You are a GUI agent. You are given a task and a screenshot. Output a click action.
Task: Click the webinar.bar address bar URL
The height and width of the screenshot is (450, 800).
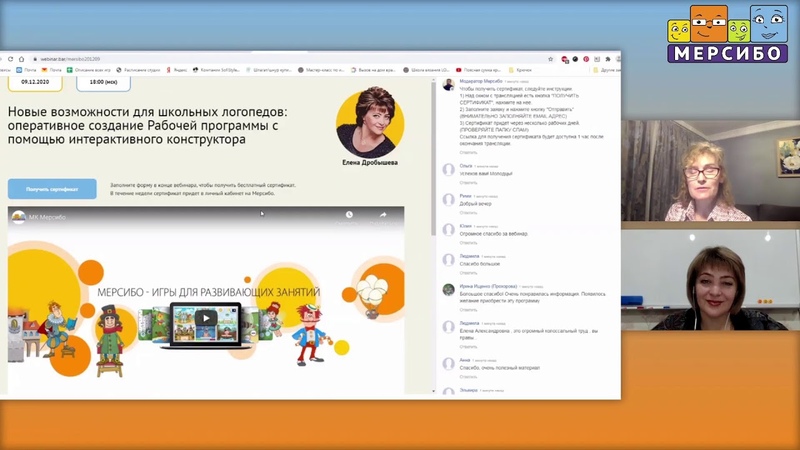(70, 59)
